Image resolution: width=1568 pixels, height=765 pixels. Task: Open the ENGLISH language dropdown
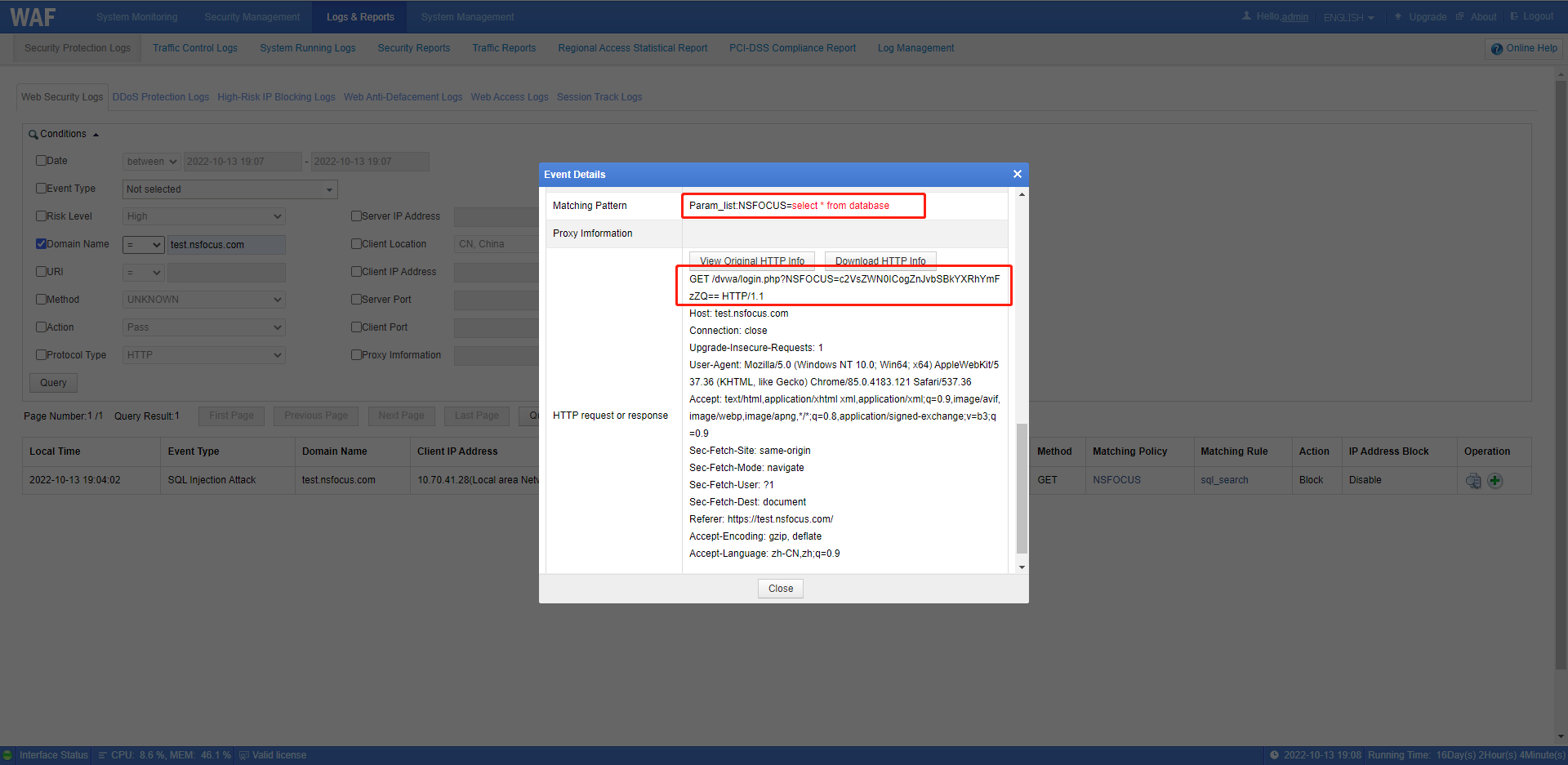point(1348,17)
